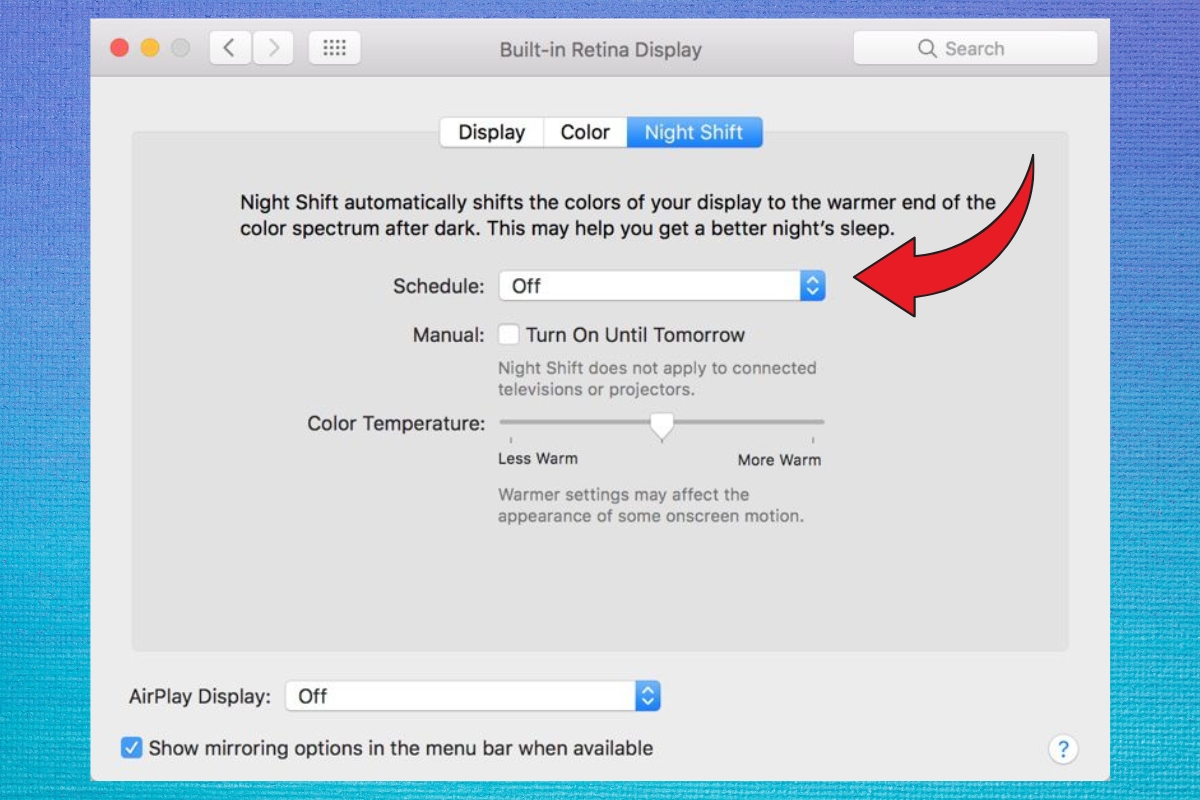This screenshot has width=1200, height=800.
Task: Show all preferences grid button
Action: coord(334,48)
